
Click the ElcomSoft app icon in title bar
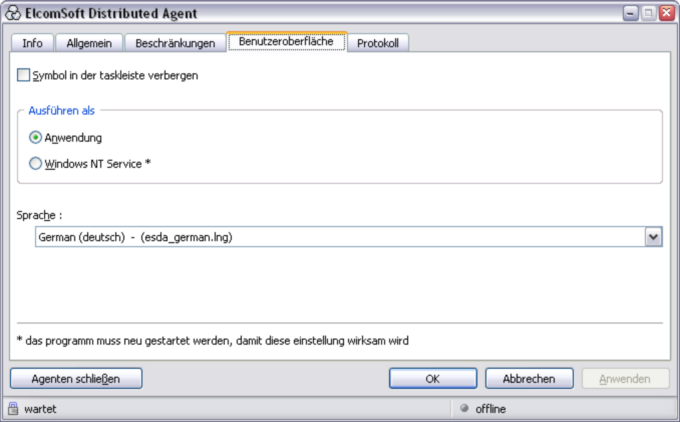coord(13,13)
